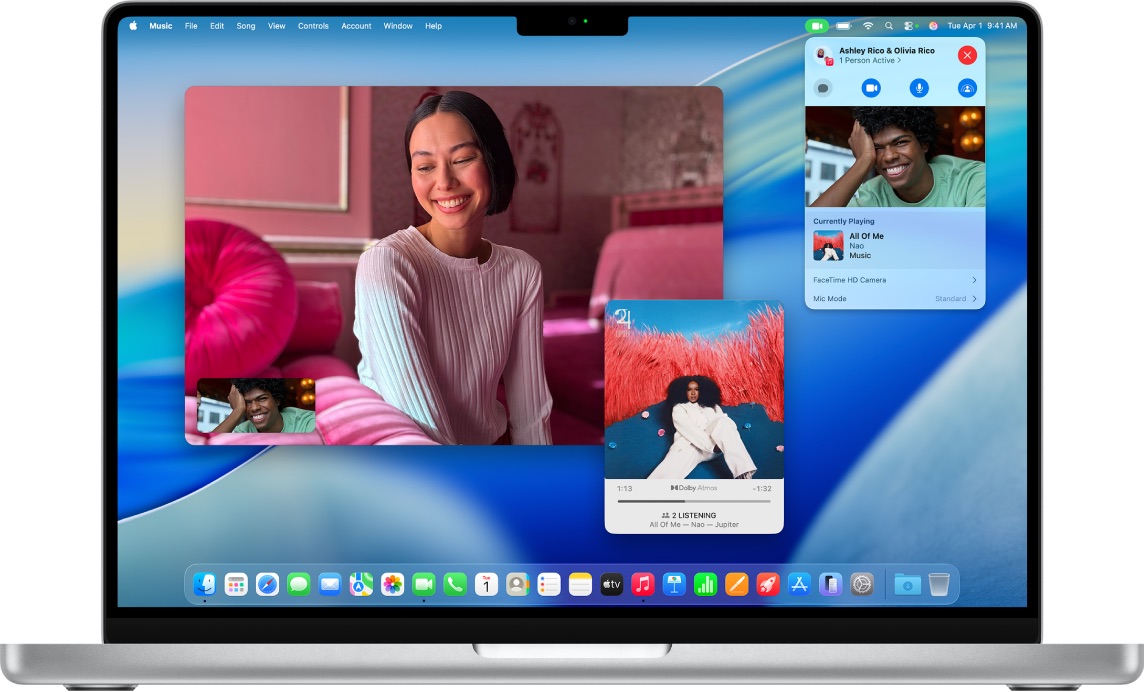Image resolution: width=1144 pixels, height=692 pixels.
Task: Open the Controls menu
Action: pos(313,26)
